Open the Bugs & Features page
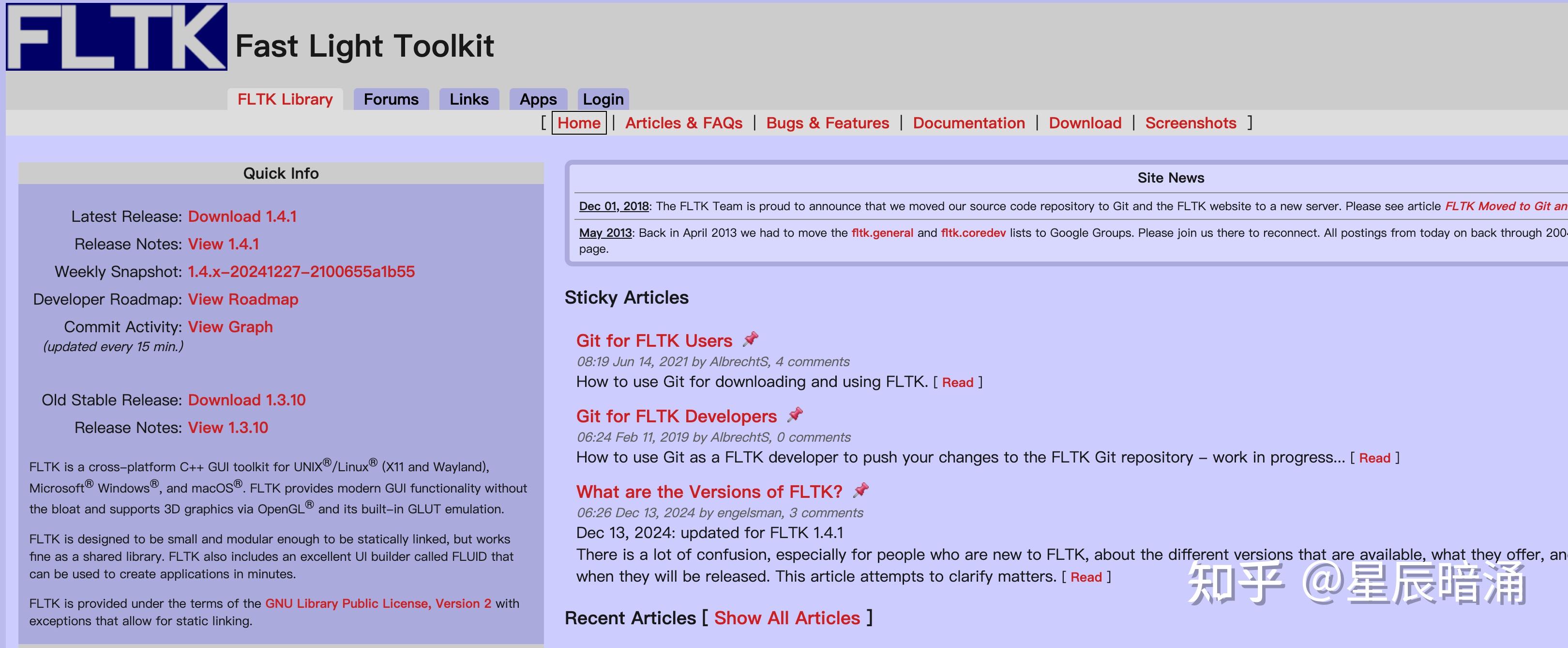1568x648 pixels. point(827,123)
